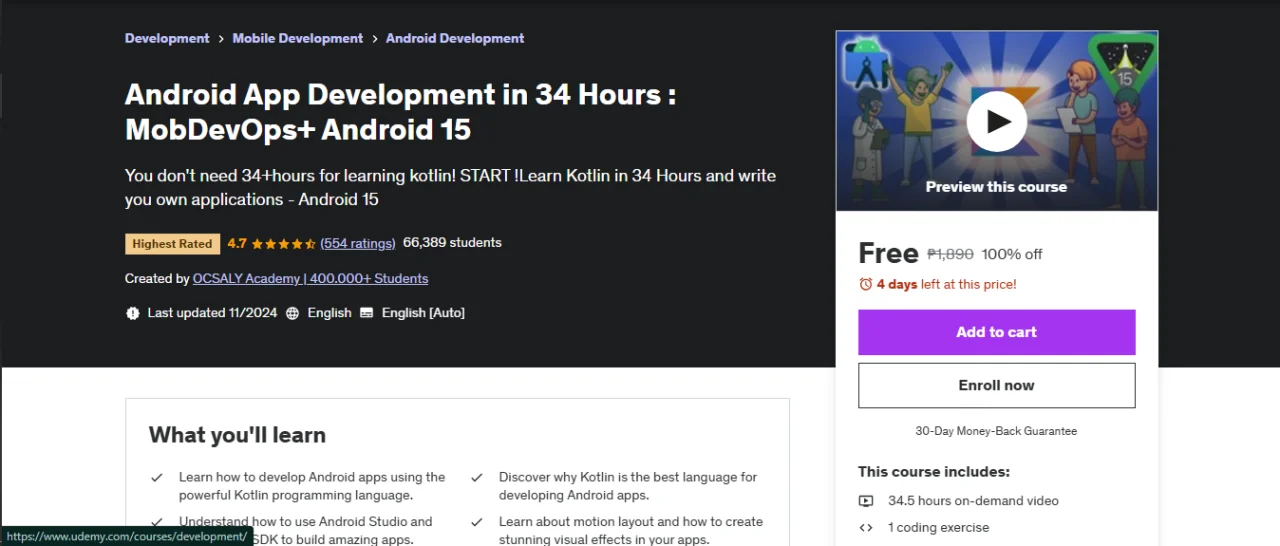Click the course preview thumbnail image
The image size is (1280, 546).
(x=996, y=120)
